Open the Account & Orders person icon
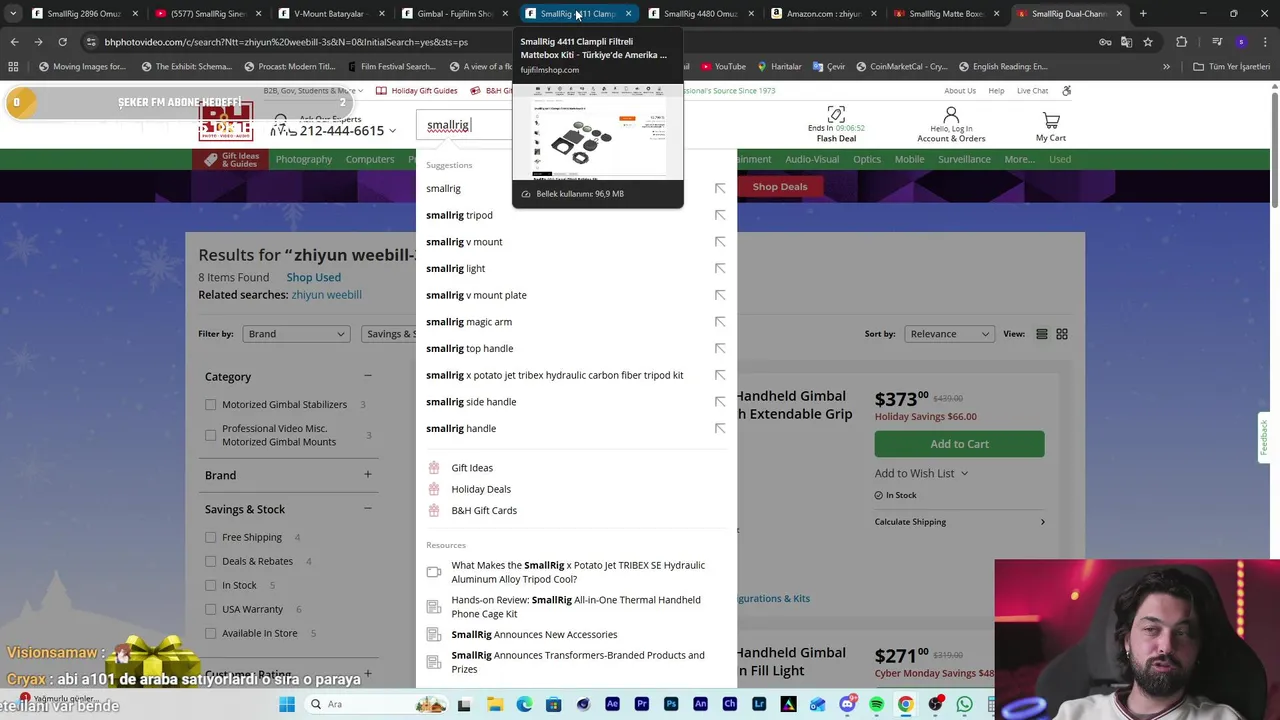Viewport: 1280px width, 720px height. pyautogui.click(x=951, y=116)
